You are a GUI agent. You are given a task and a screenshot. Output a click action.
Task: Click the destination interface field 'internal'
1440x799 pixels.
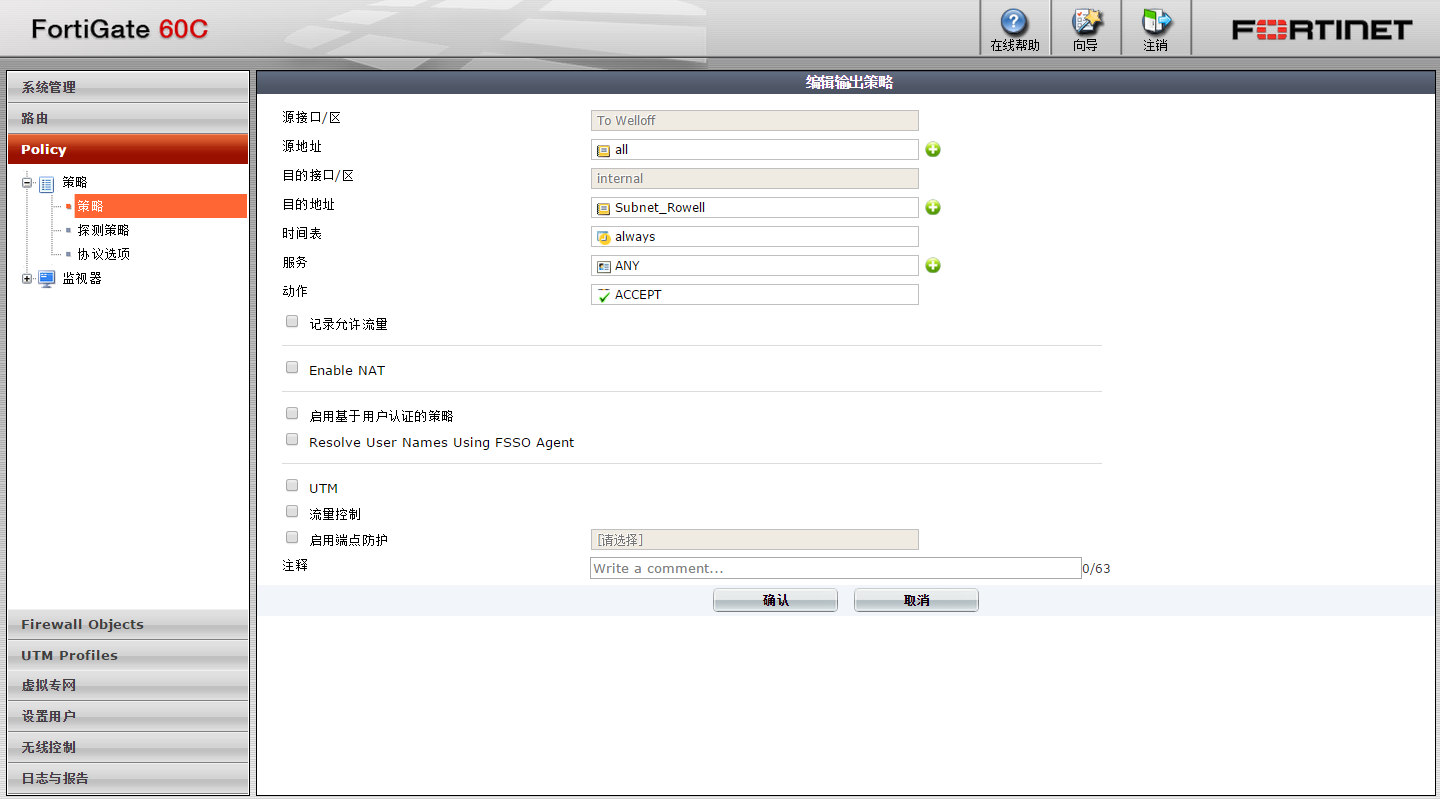(x=755, y=178)
